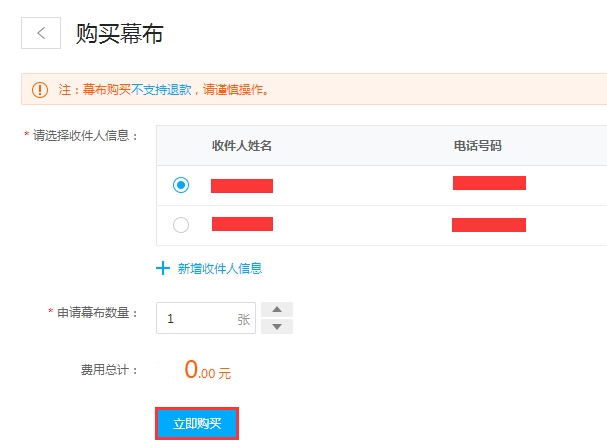This screenshot has width=607, height=447.
Task: Click the 购买幕布 page title
Action: (x=120, y=34)
